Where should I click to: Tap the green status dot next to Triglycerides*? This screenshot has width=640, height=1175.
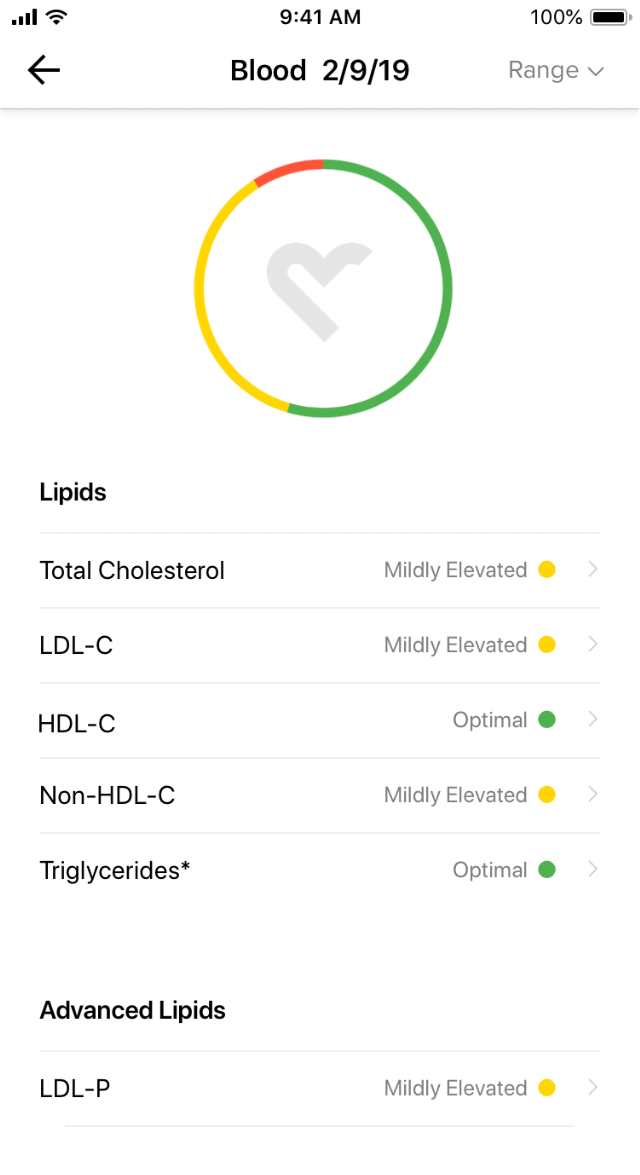pos(547,869)
